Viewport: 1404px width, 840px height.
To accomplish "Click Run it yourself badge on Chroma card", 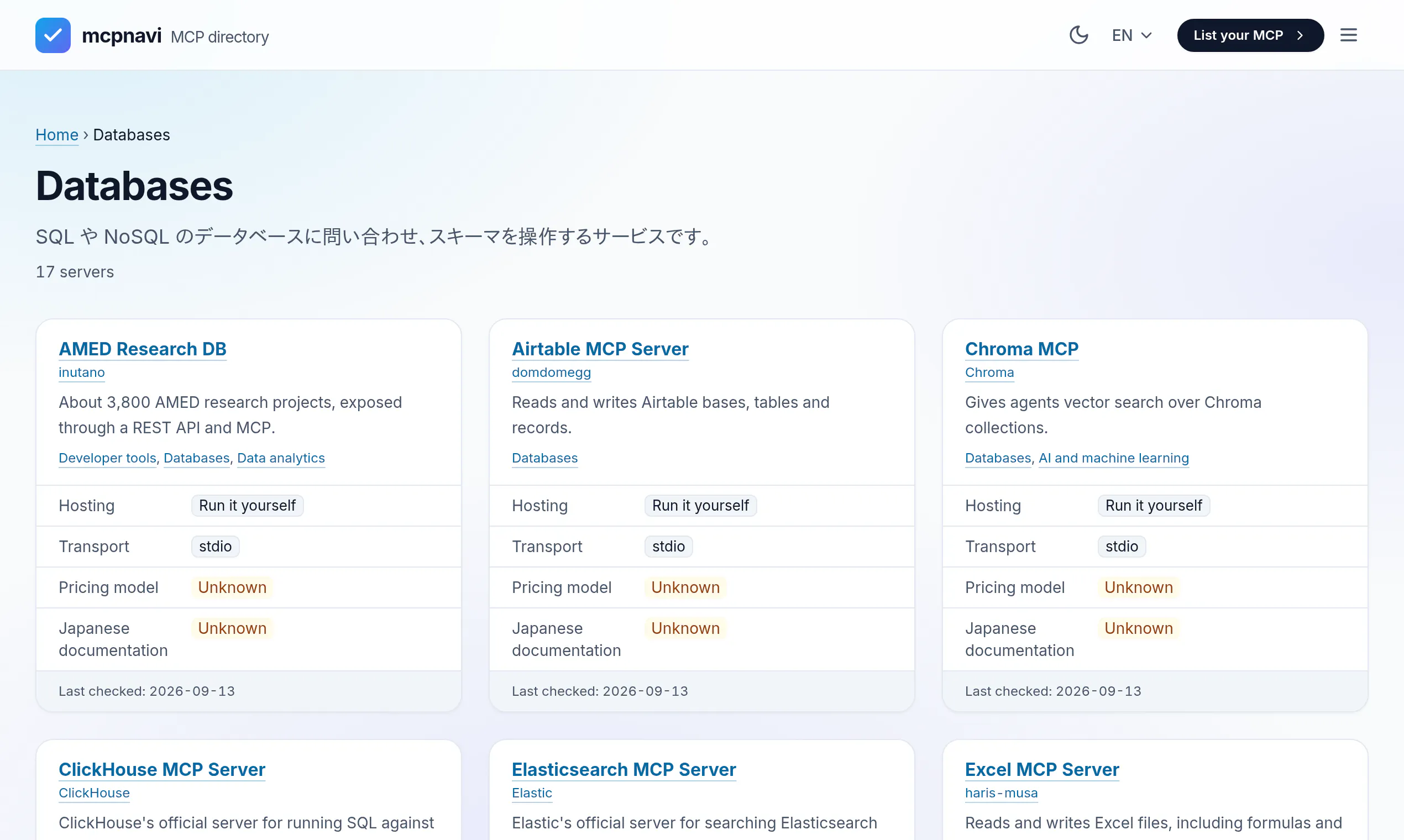I will (x=1153, y=506).
